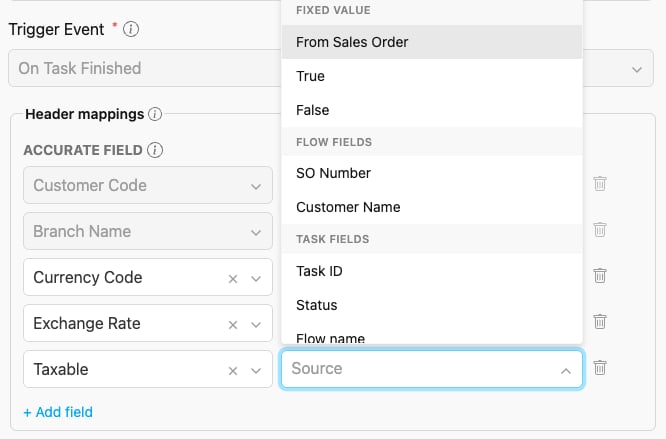Clear the Currency Code field selection
The width and height of the screenshot is (666, 439).
point(233,279)
